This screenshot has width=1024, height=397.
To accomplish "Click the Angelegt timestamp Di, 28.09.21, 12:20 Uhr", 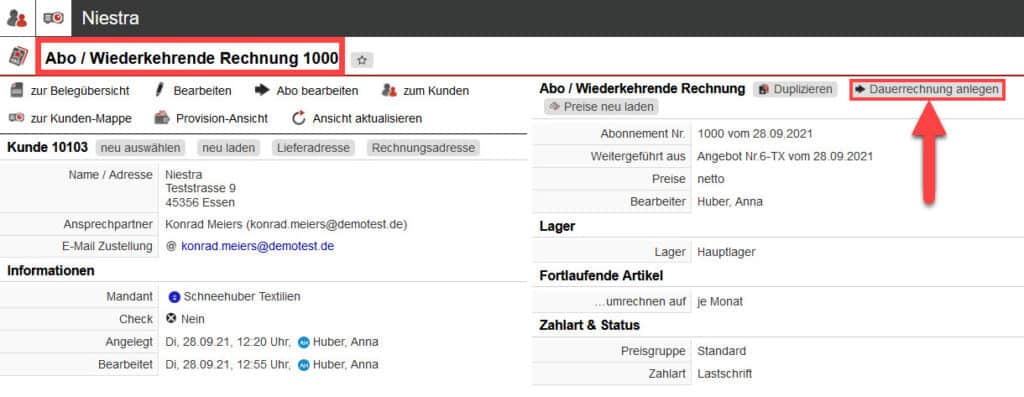I will tap(229, 342).
